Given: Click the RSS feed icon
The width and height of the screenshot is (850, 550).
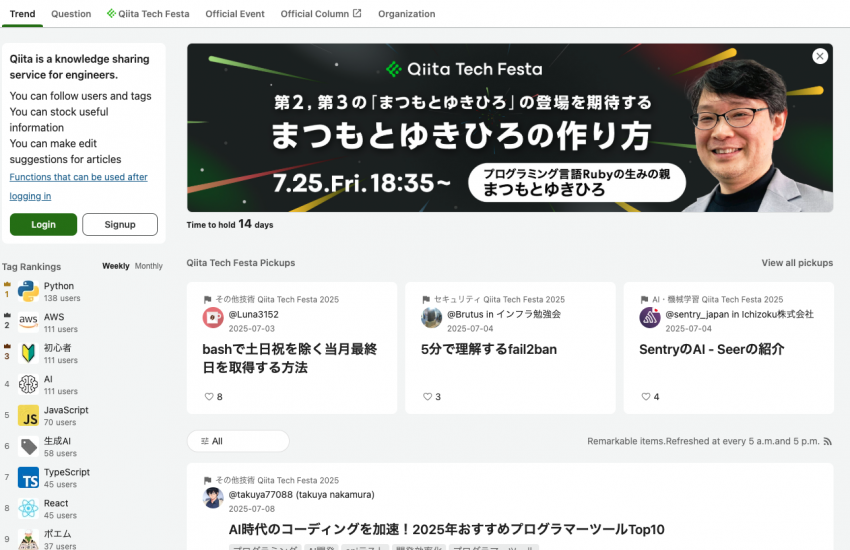Looking at the screenshot, I should click(x=828, y=442).
